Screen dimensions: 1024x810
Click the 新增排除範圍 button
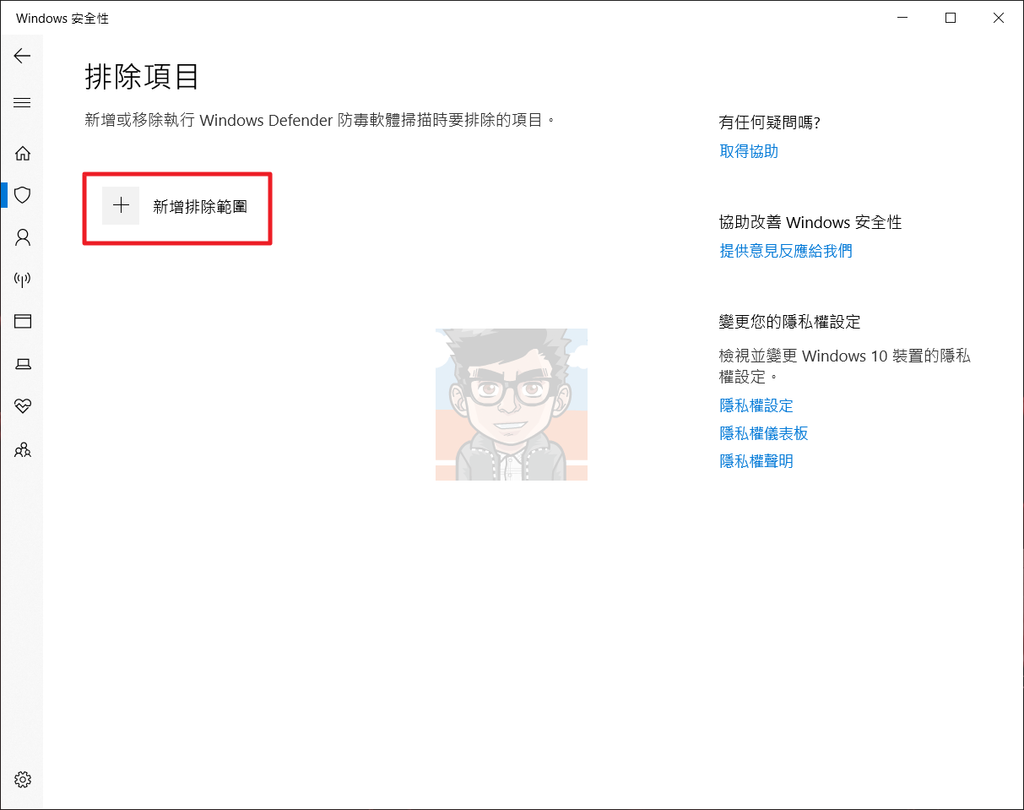click(x=177, y=207)
